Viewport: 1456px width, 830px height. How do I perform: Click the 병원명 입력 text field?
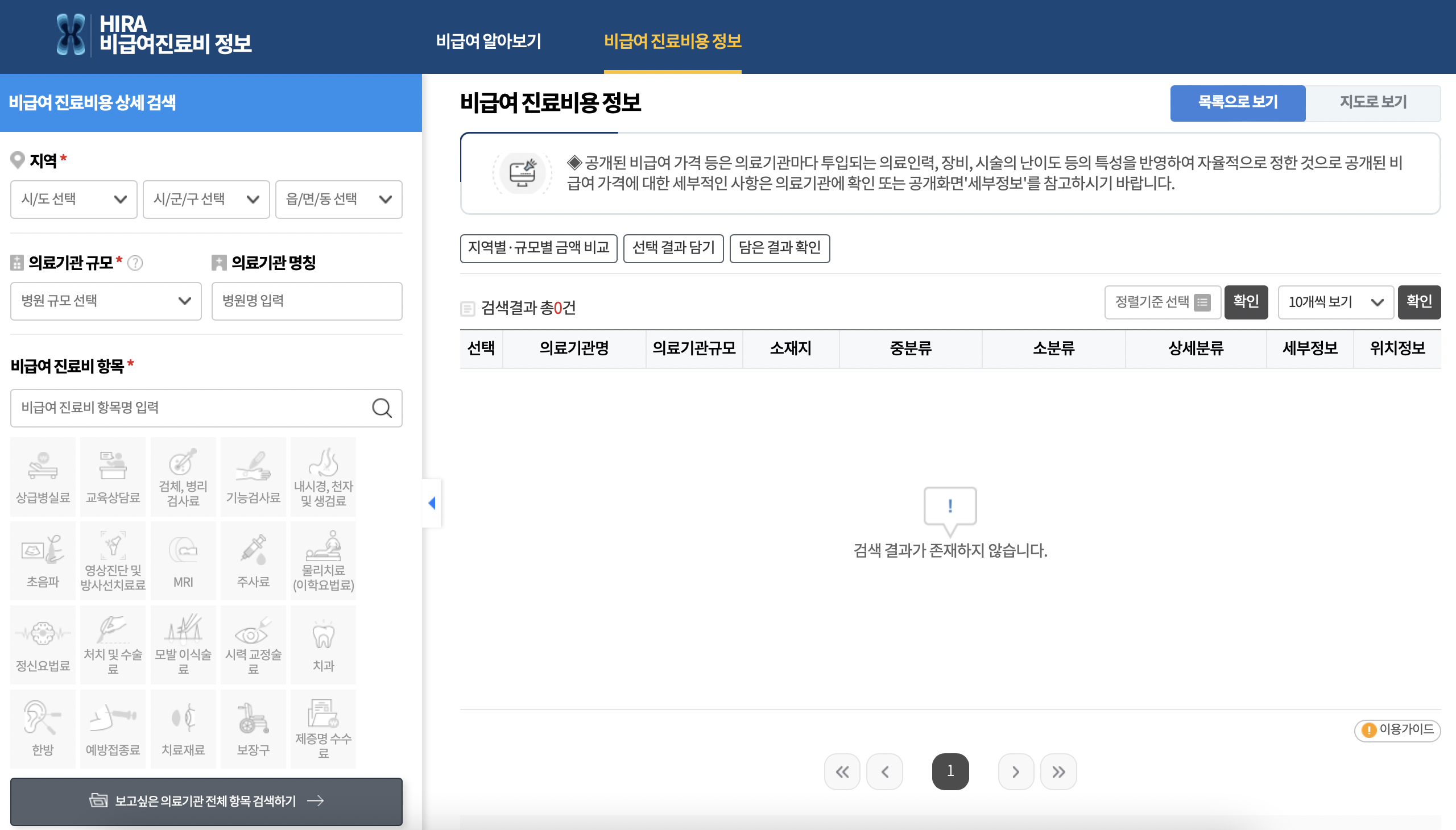coord(306,301)
